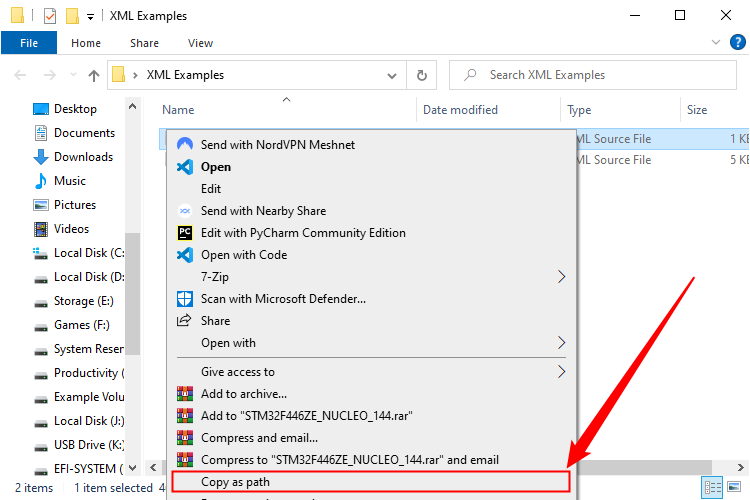The width and height of the screenshot is (750, 500).
Task: Expand the Open with submenu
Action: point(561,343)
